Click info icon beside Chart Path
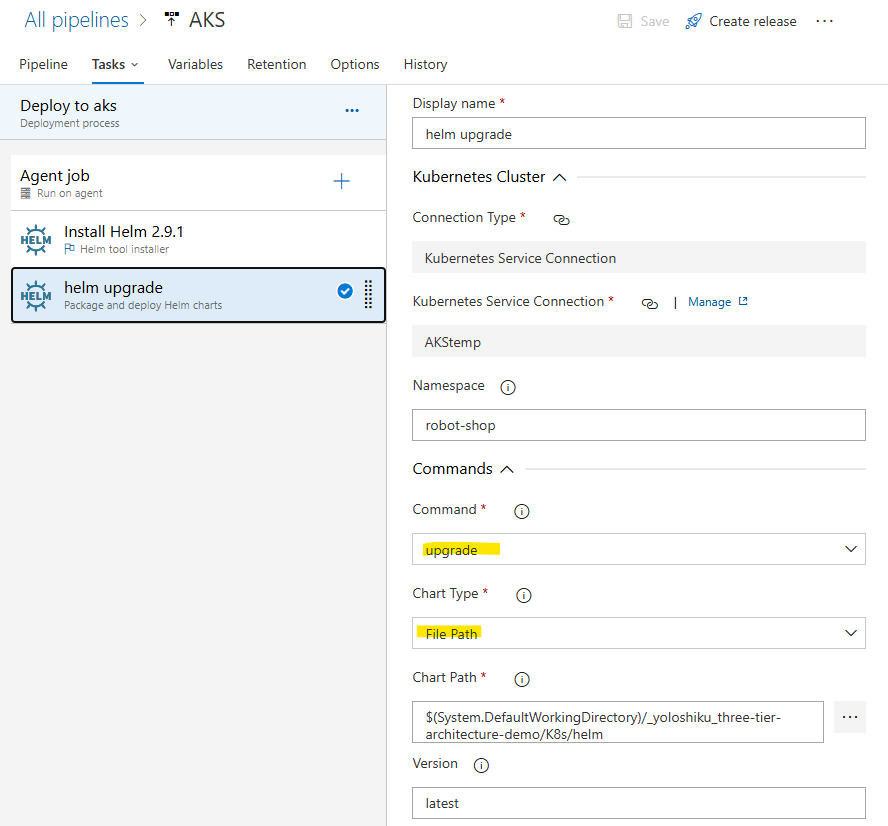This screenshot has width=888, height=826. click(521, 679)
